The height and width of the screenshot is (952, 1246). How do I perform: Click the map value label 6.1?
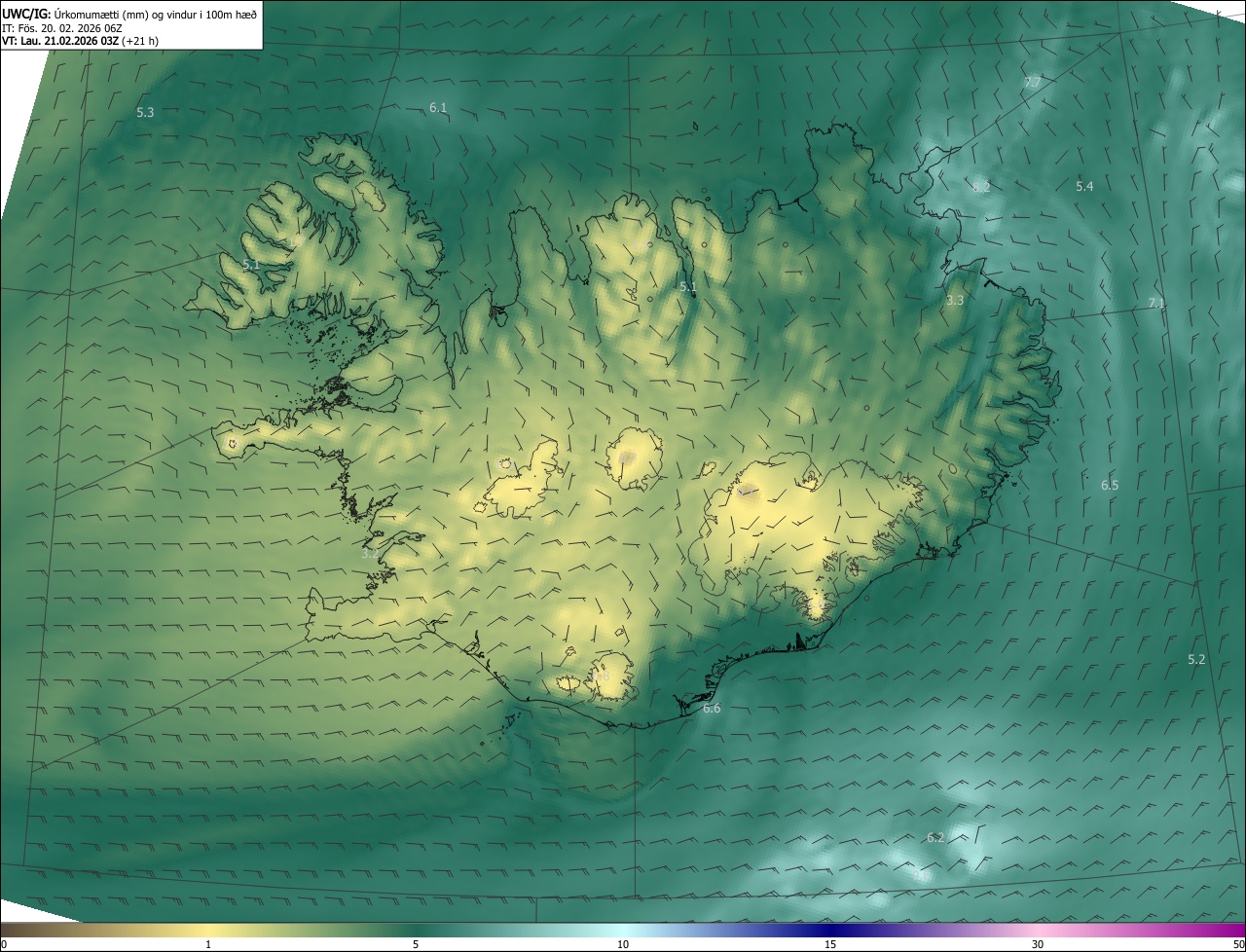coord(438,107)
